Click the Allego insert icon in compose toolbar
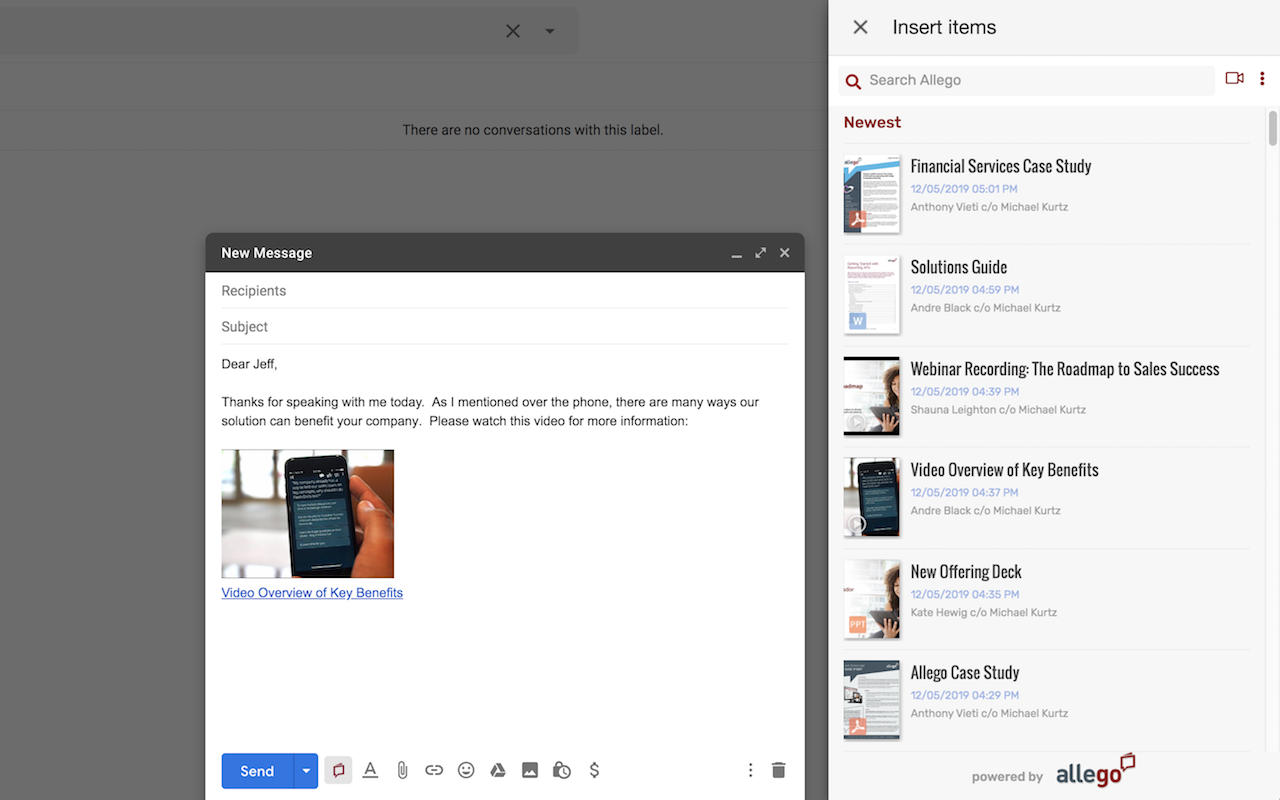This screenshot has width=1280, height=800. 338,770
